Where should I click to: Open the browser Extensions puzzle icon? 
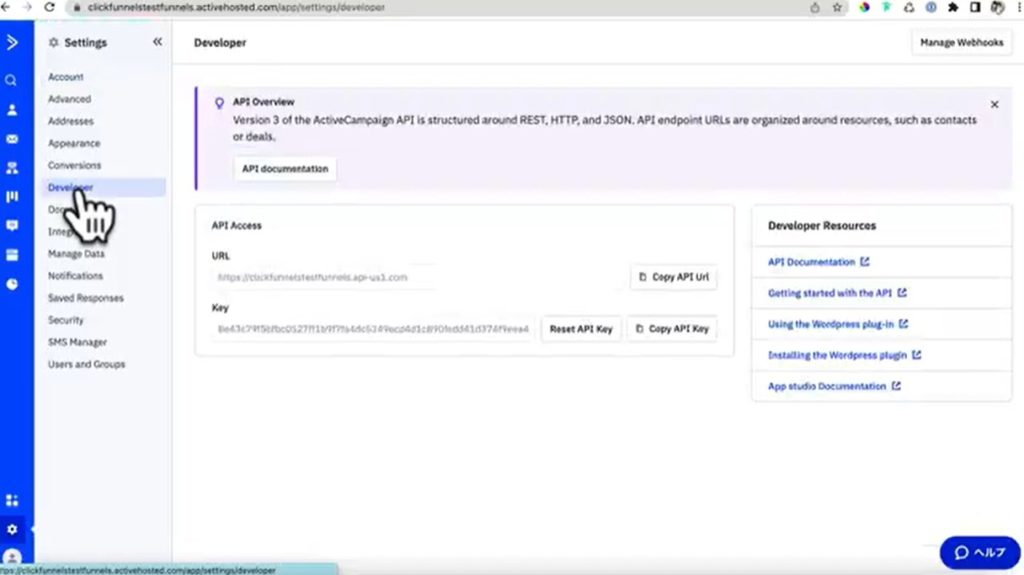click(953, 7)
